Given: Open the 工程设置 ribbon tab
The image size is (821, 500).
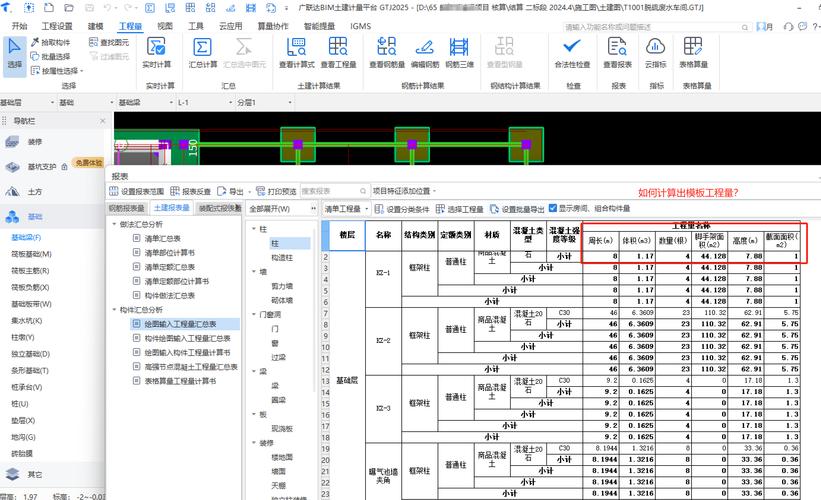Looking at the screenshot, I should [x=57, y=26].
